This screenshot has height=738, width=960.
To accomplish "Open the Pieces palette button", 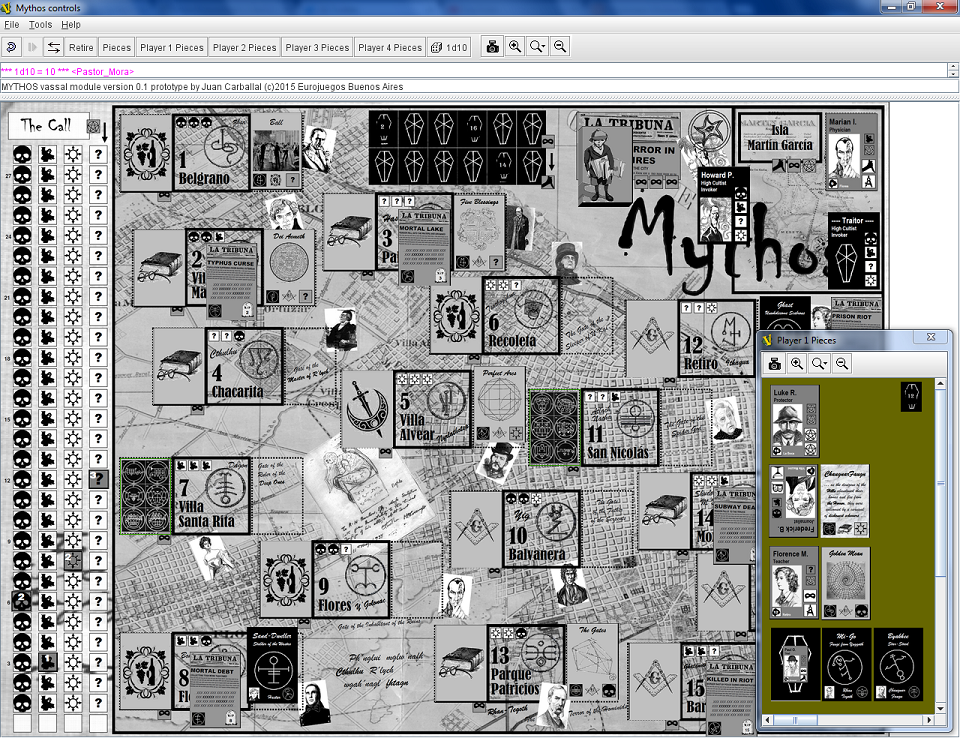I will 116,47.
